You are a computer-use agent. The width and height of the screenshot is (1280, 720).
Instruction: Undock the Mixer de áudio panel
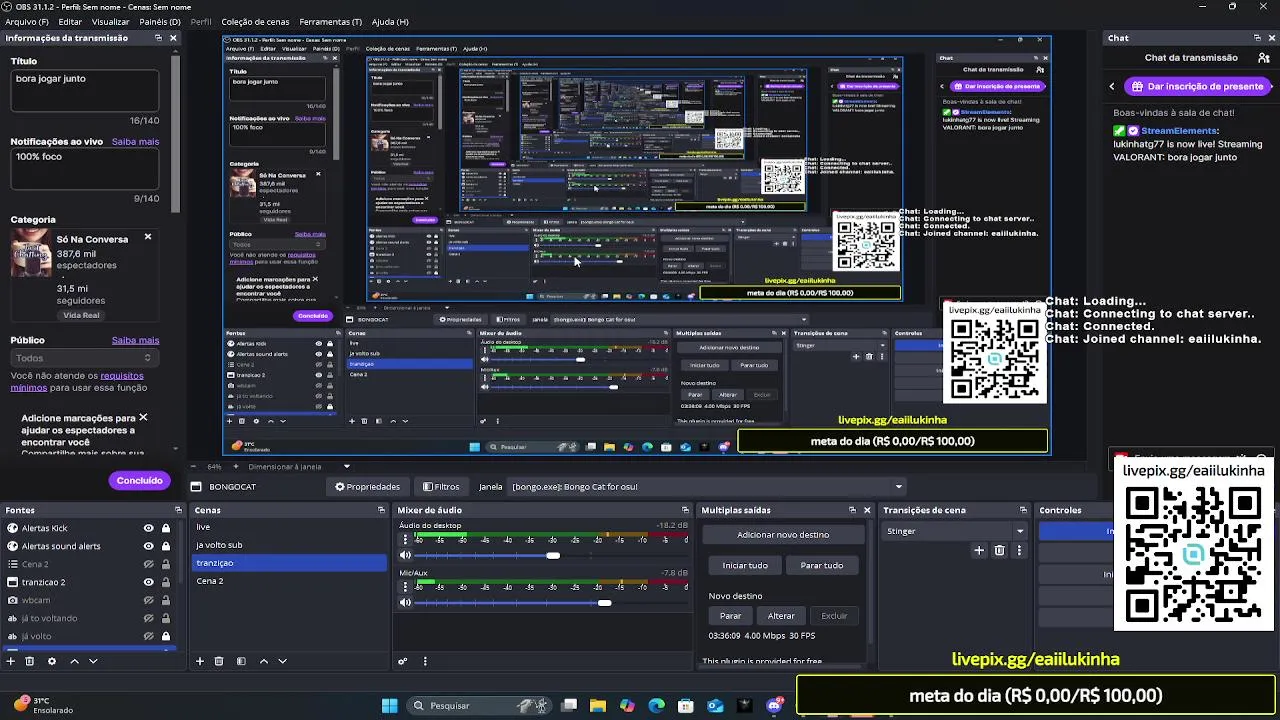pyautogui.click(x=685, y=510)
